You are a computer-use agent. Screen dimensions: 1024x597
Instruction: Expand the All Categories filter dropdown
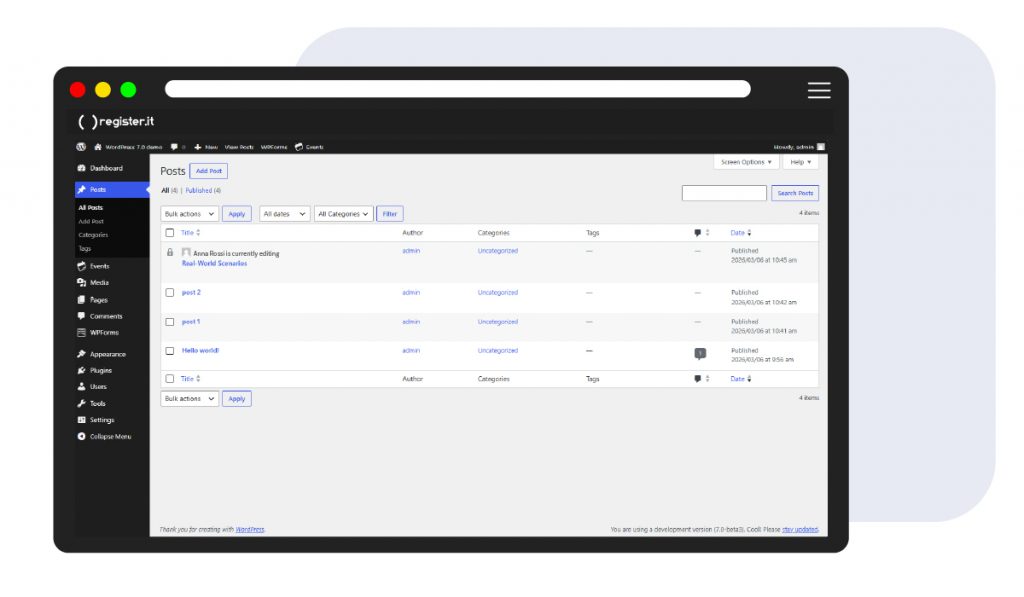343,214
